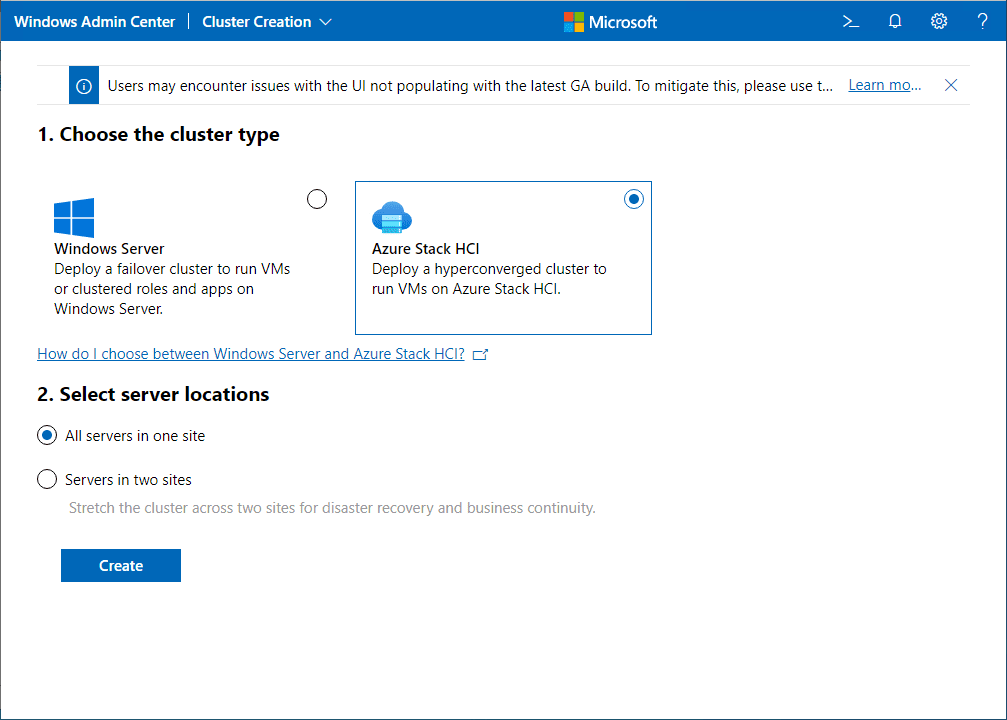Go to Windows Admin Center home

(x=94, y=21)
